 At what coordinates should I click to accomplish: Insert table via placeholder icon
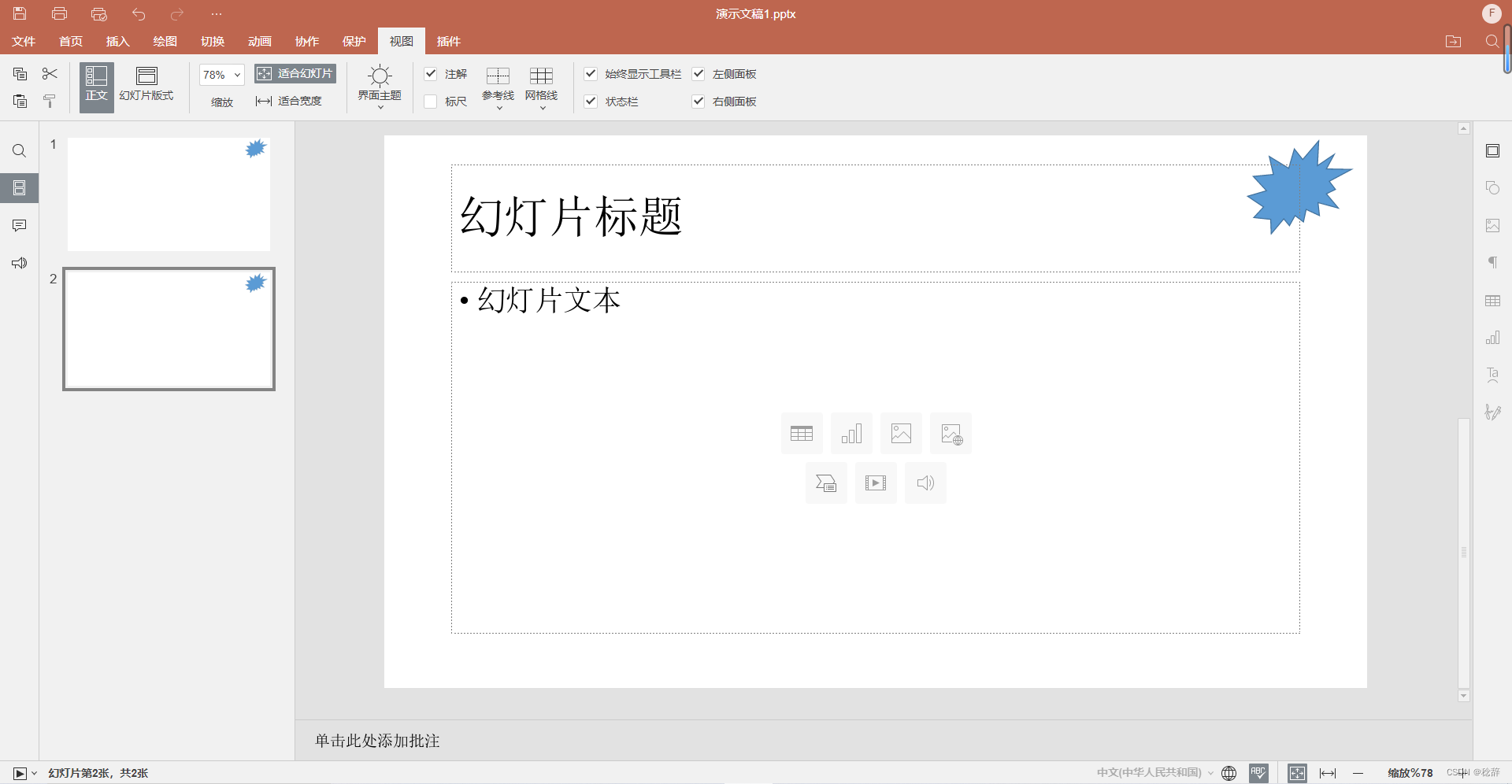[x=802, y=434]
